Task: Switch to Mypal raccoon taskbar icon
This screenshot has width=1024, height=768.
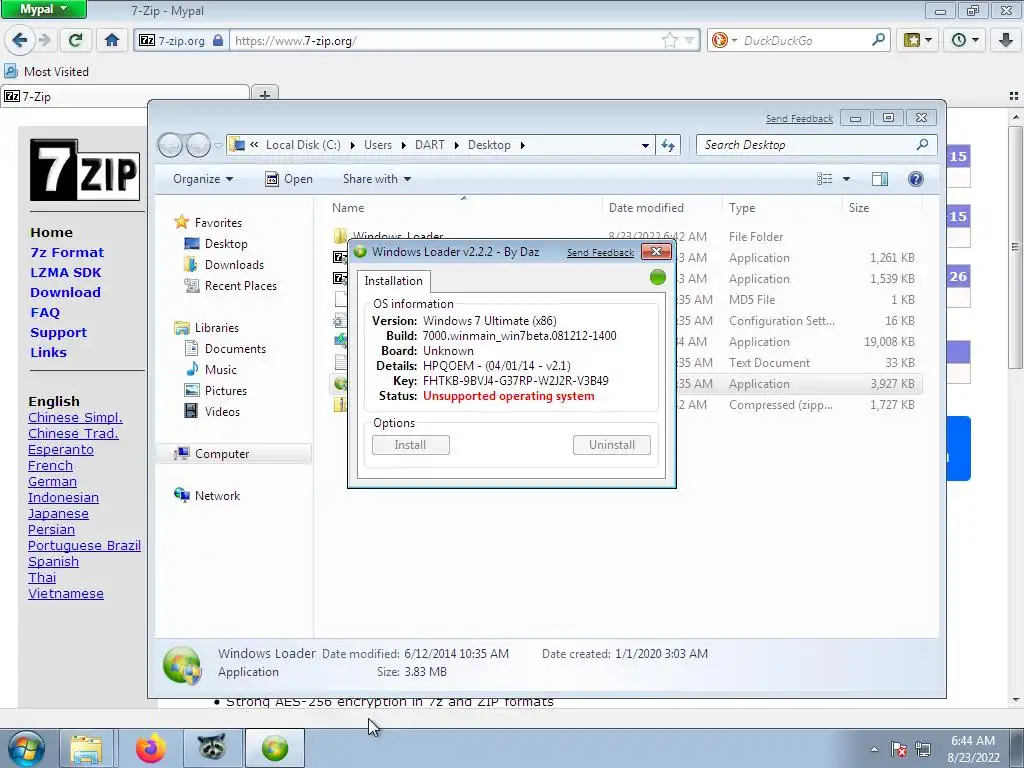Action: pos(212,748)
